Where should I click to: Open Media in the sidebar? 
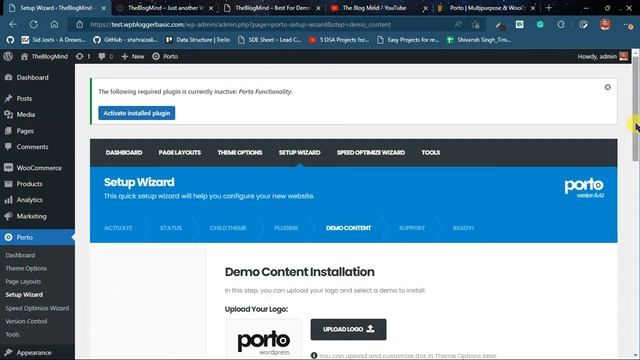tap(25, 115)
